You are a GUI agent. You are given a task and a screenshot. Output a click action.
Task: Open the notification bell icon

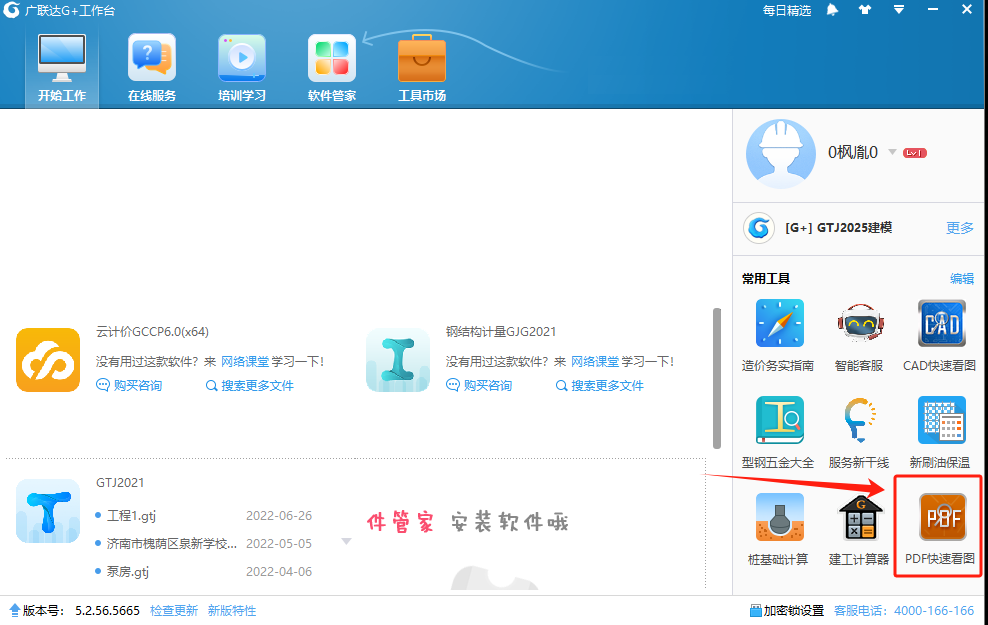point(832,10)
